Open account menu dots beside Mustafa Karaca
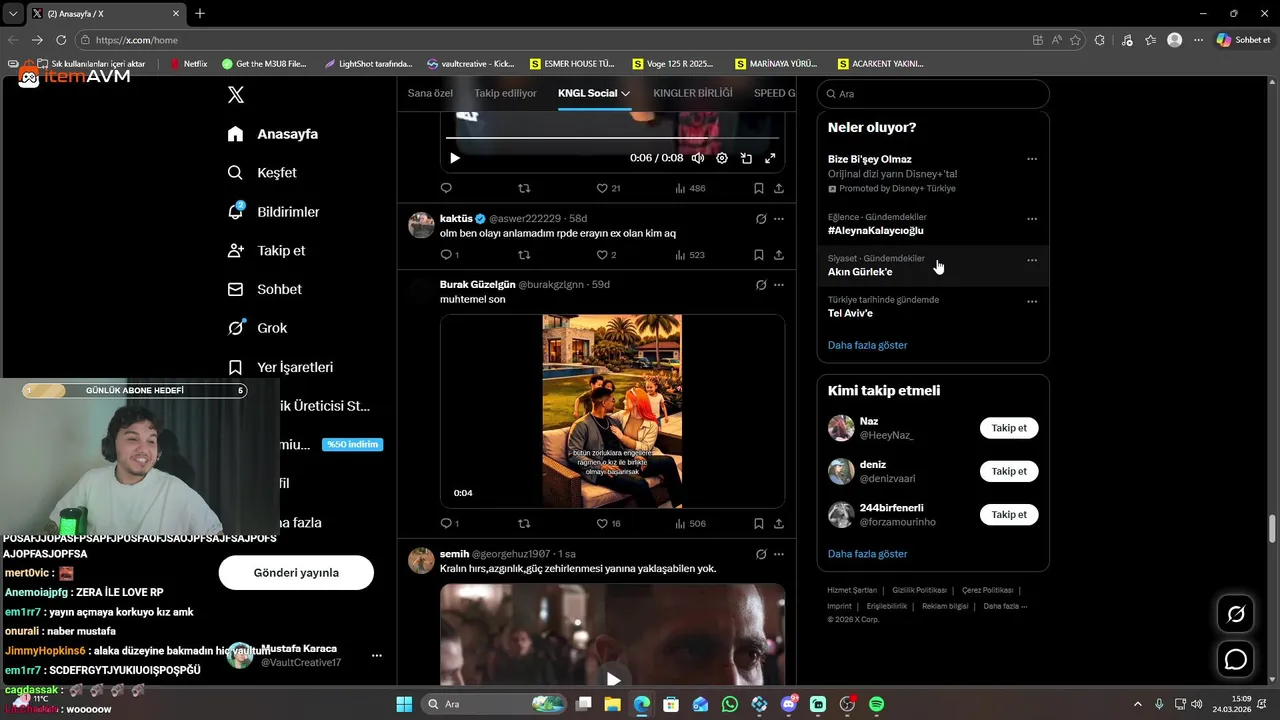This screenshot has height=720, width=1280. point(377,656)
